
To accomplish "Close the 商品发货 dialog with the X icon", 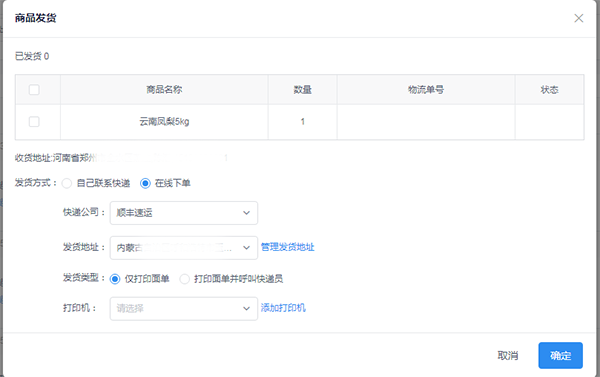I will pyautogui.click(x=579, y=18).
